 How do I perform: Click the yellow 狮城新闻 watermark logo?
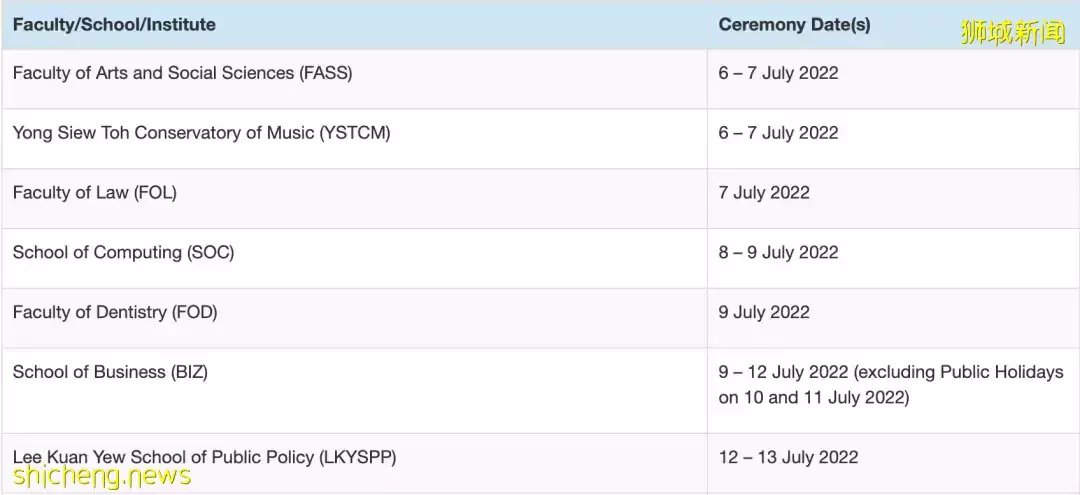pos(1013,32)
